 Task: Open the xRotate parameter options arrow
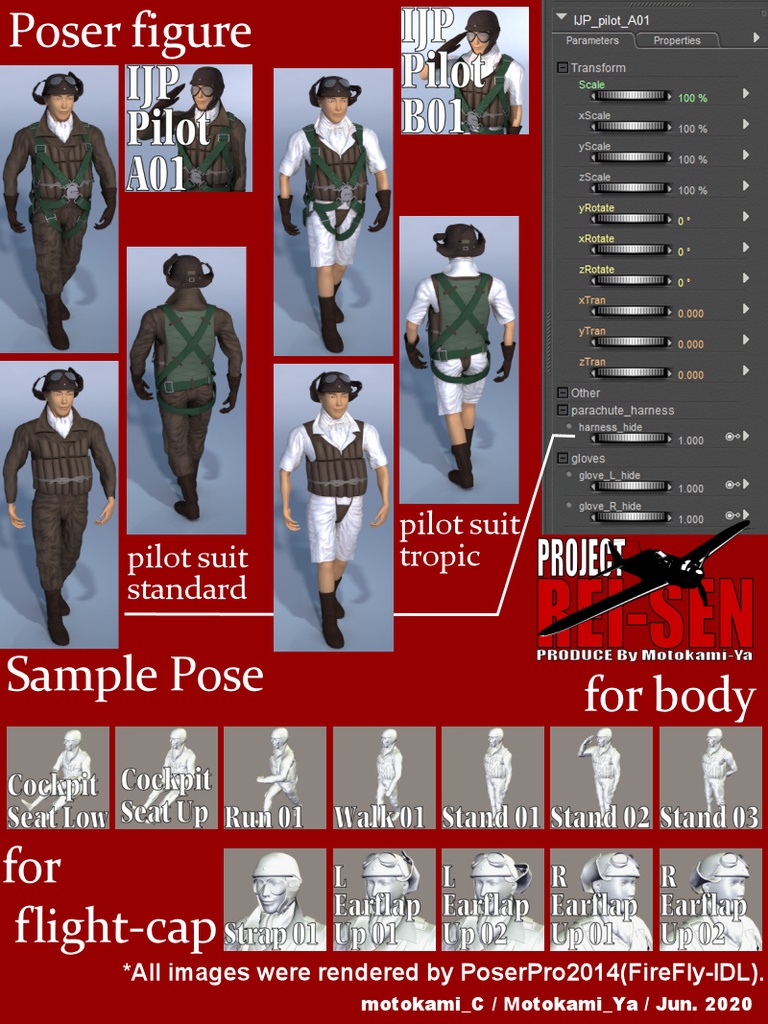pos(746,248)
